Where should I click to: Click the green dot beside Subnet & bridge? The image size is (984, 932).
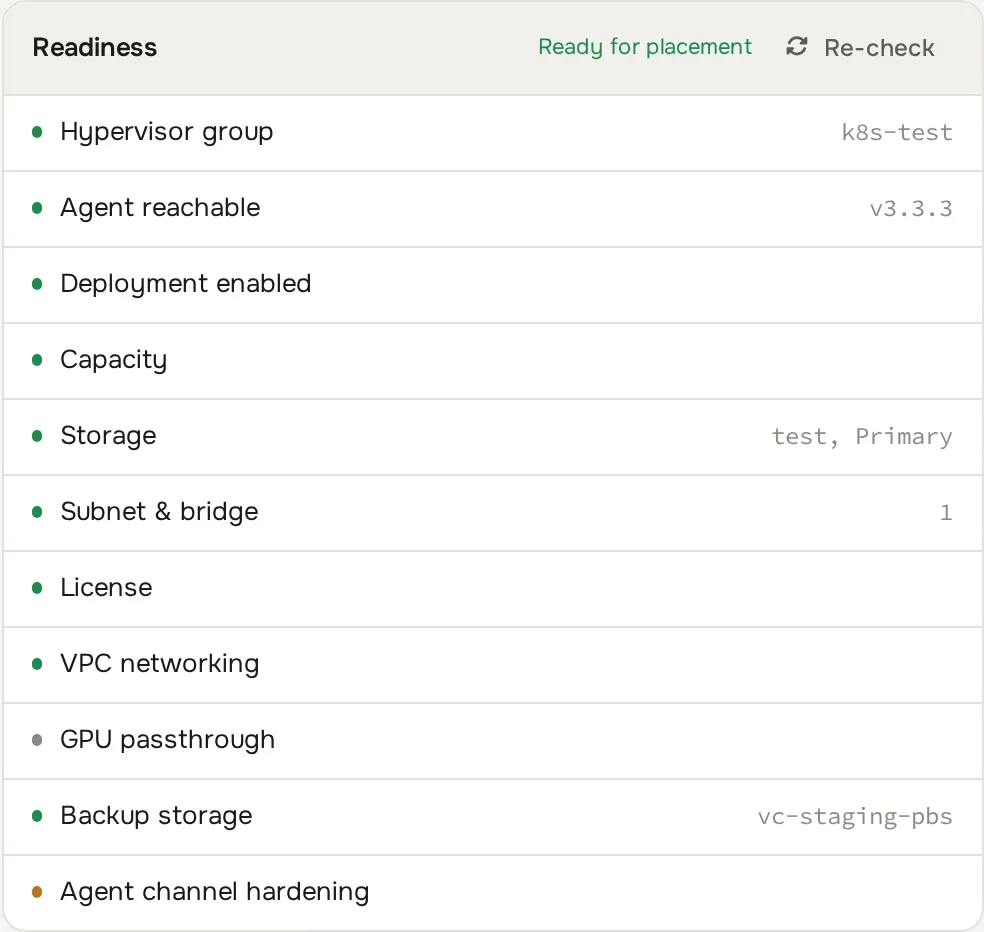37,512
